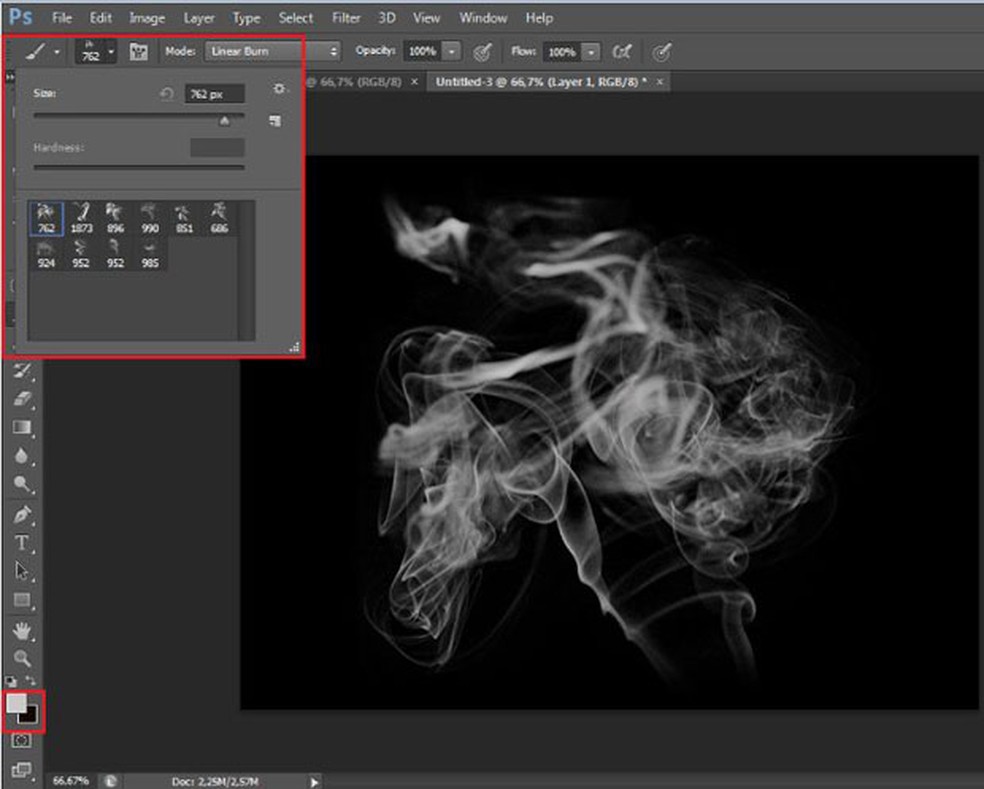
Task: Select the Hand tool
Action: pyautogui.click(x=22, y=631)
